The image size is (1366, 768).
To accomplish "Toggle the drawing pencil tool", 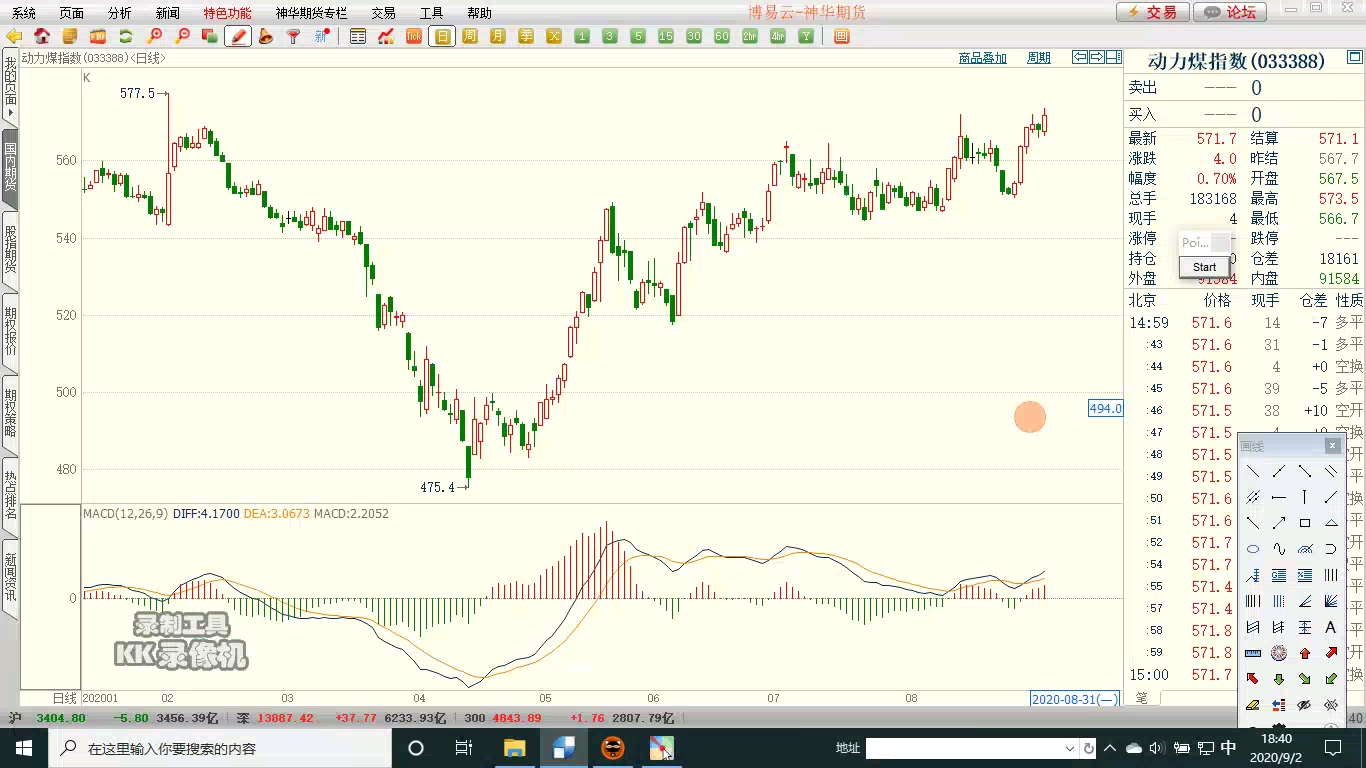I will click(238, 36).
